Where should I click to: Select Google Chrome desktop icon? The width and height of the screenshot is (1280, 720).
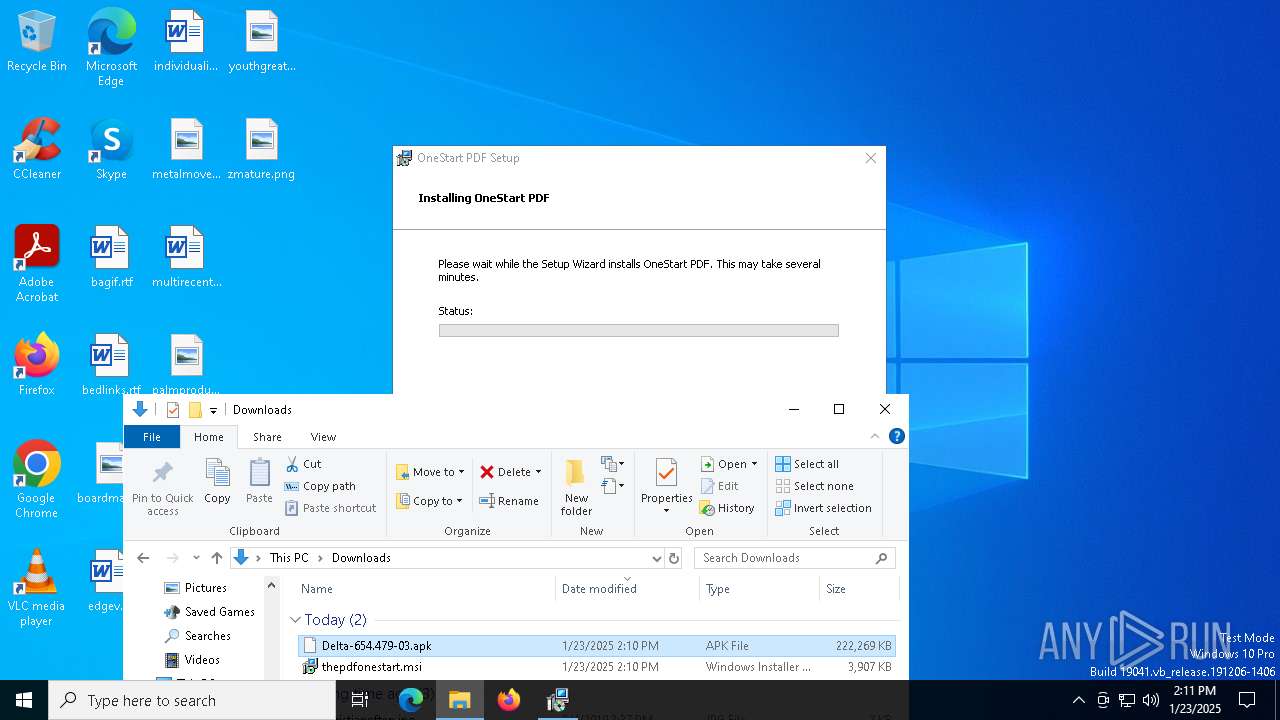coord(37,480)
